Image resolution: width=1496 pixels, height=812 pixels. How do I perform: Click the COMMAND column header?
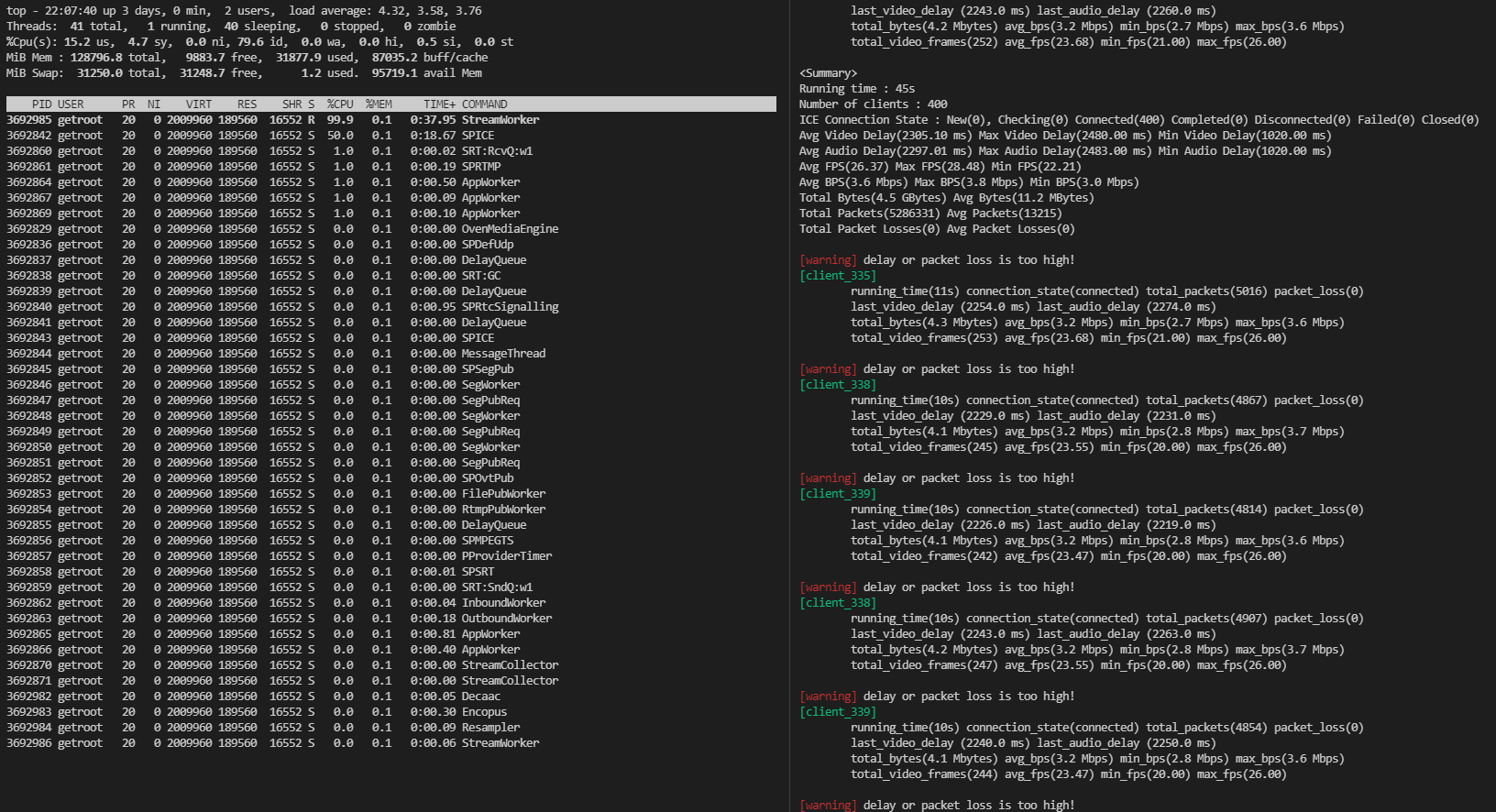click(484, 104)
